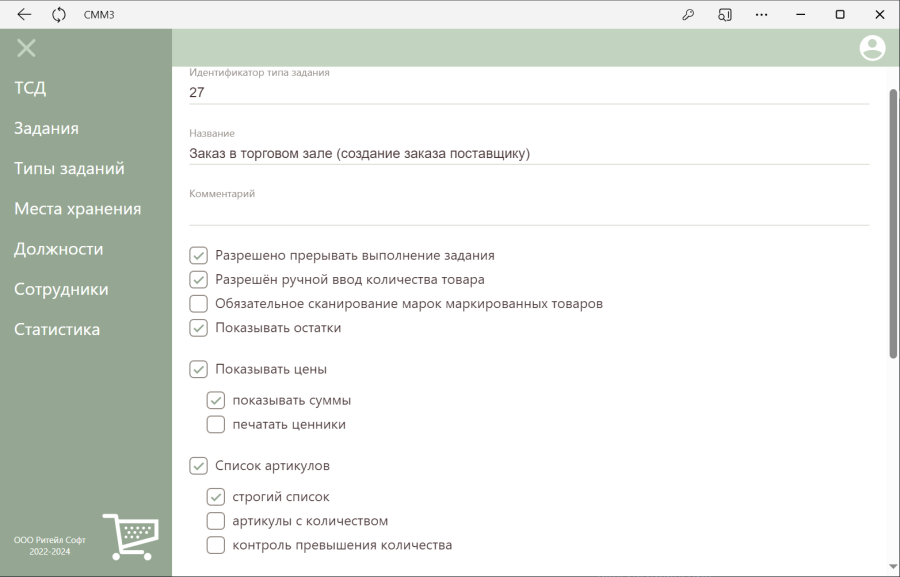The width and height of the screenshot is (900, 577).
Task: Open the ТСД menu section
Action: pos(30,88)
